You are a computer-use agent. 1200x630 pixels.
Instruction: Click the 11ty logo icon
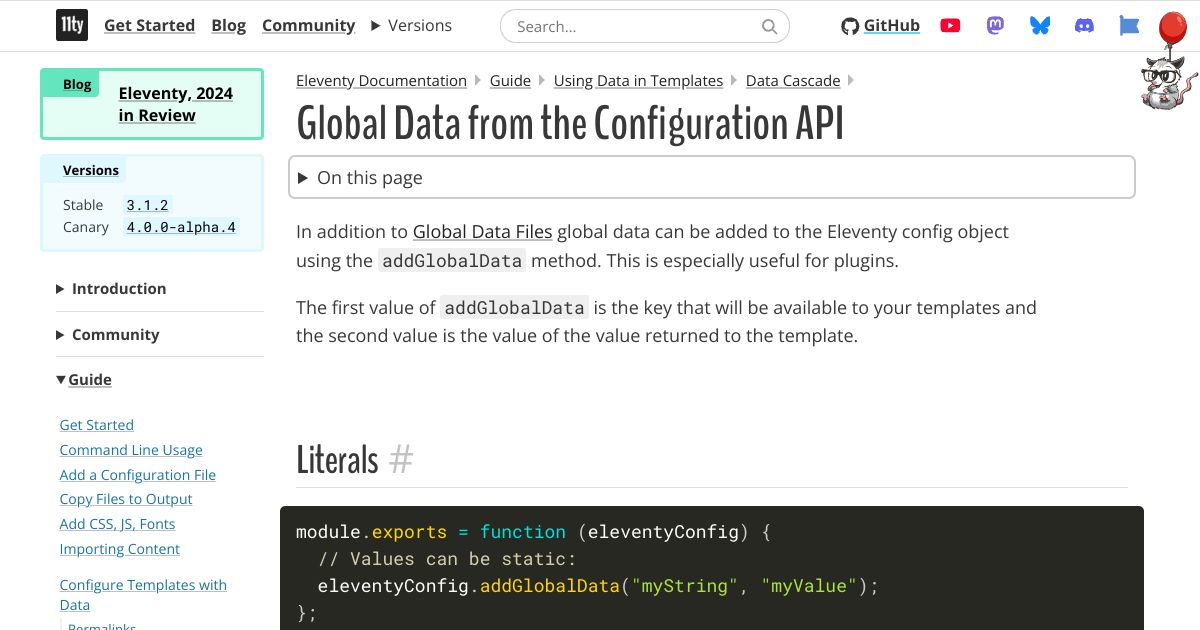coord(71,26)
